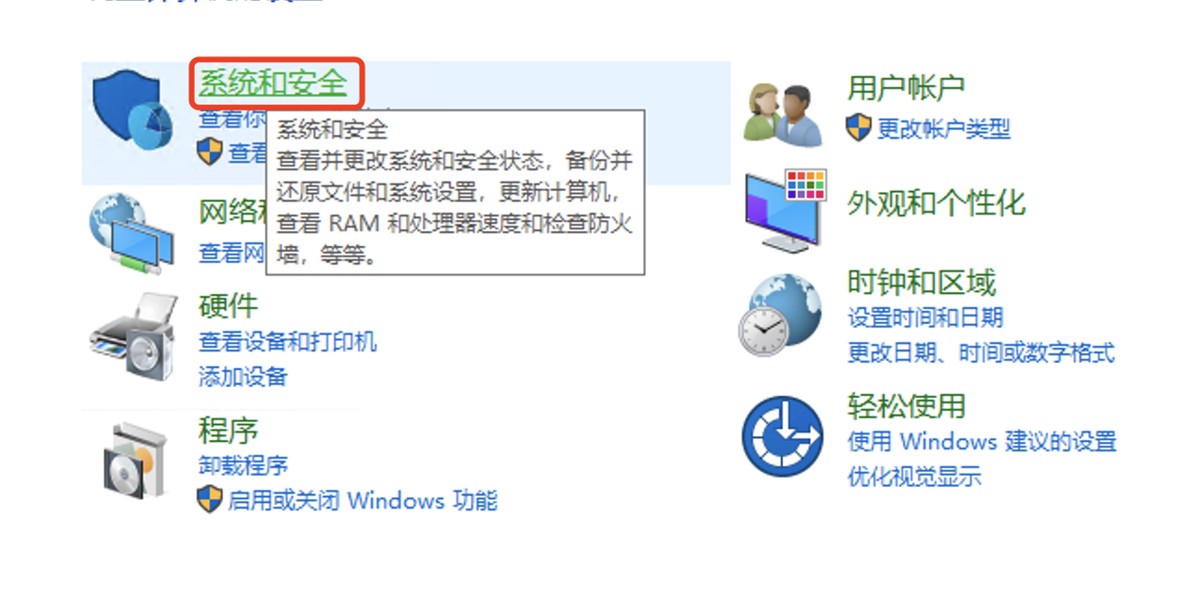Screen dimensions: 1200x616
Task: Open the 系统和安全 category link
Action: coord(273,83)
